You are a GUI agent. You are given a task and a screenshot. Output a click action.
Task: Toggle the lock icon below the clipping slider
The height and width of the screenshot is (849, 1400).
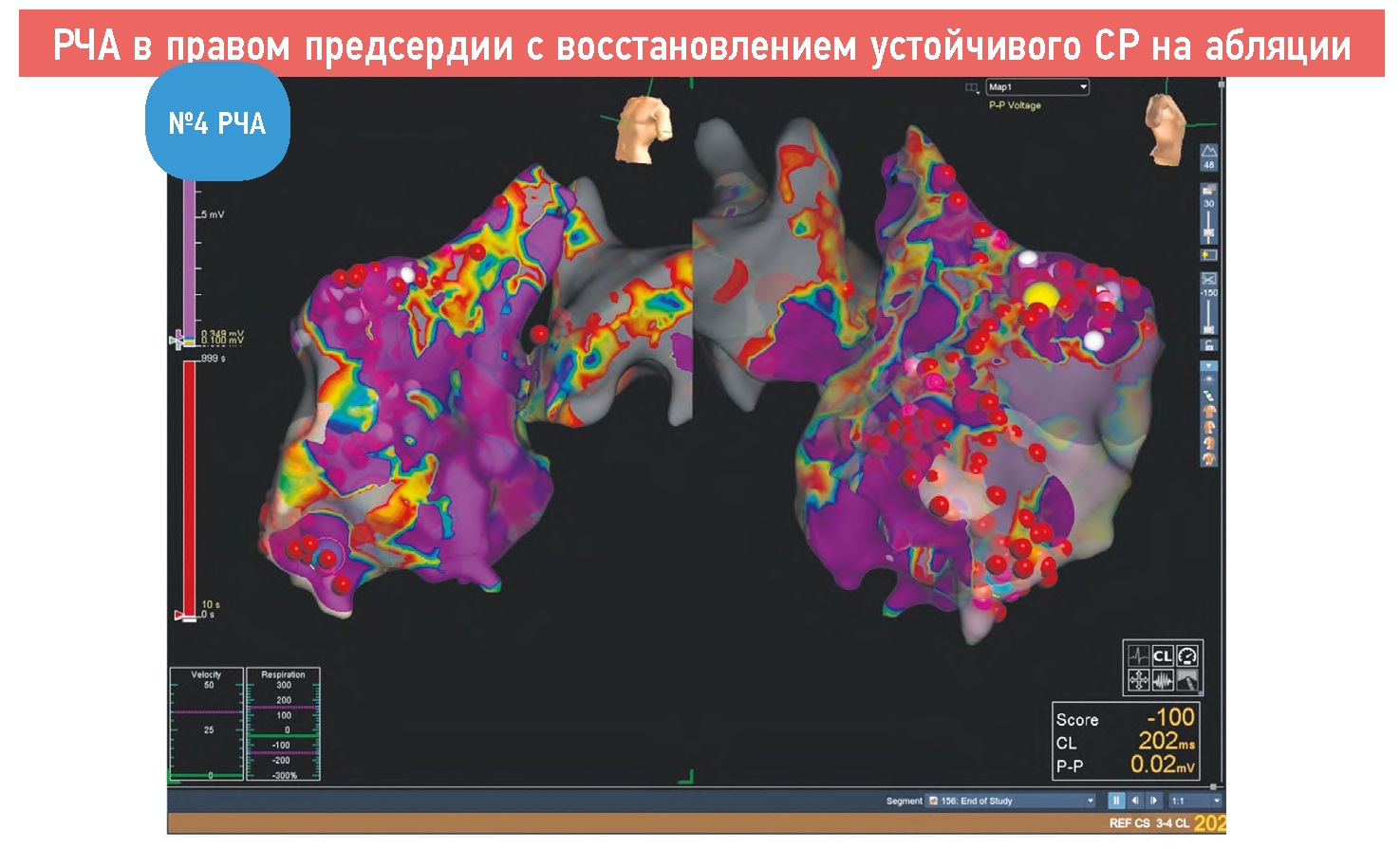click(x=1208, y=345)
